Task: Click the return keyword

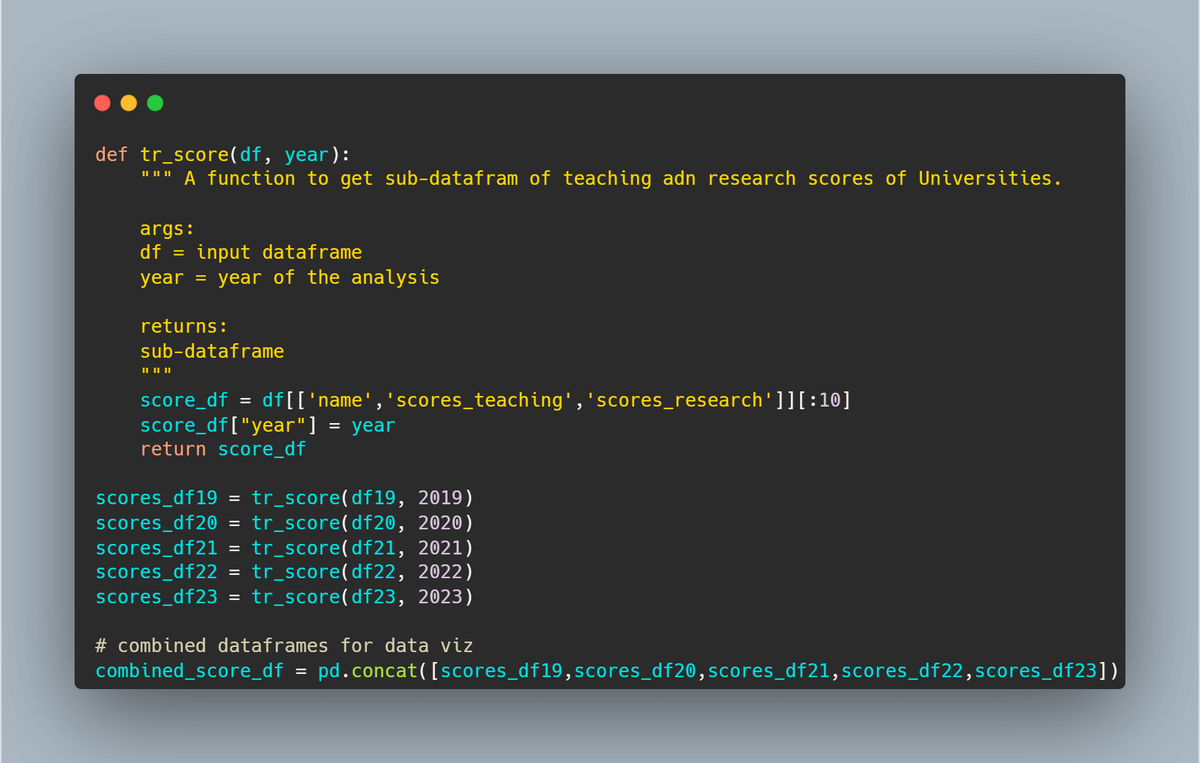Action: 173,449
